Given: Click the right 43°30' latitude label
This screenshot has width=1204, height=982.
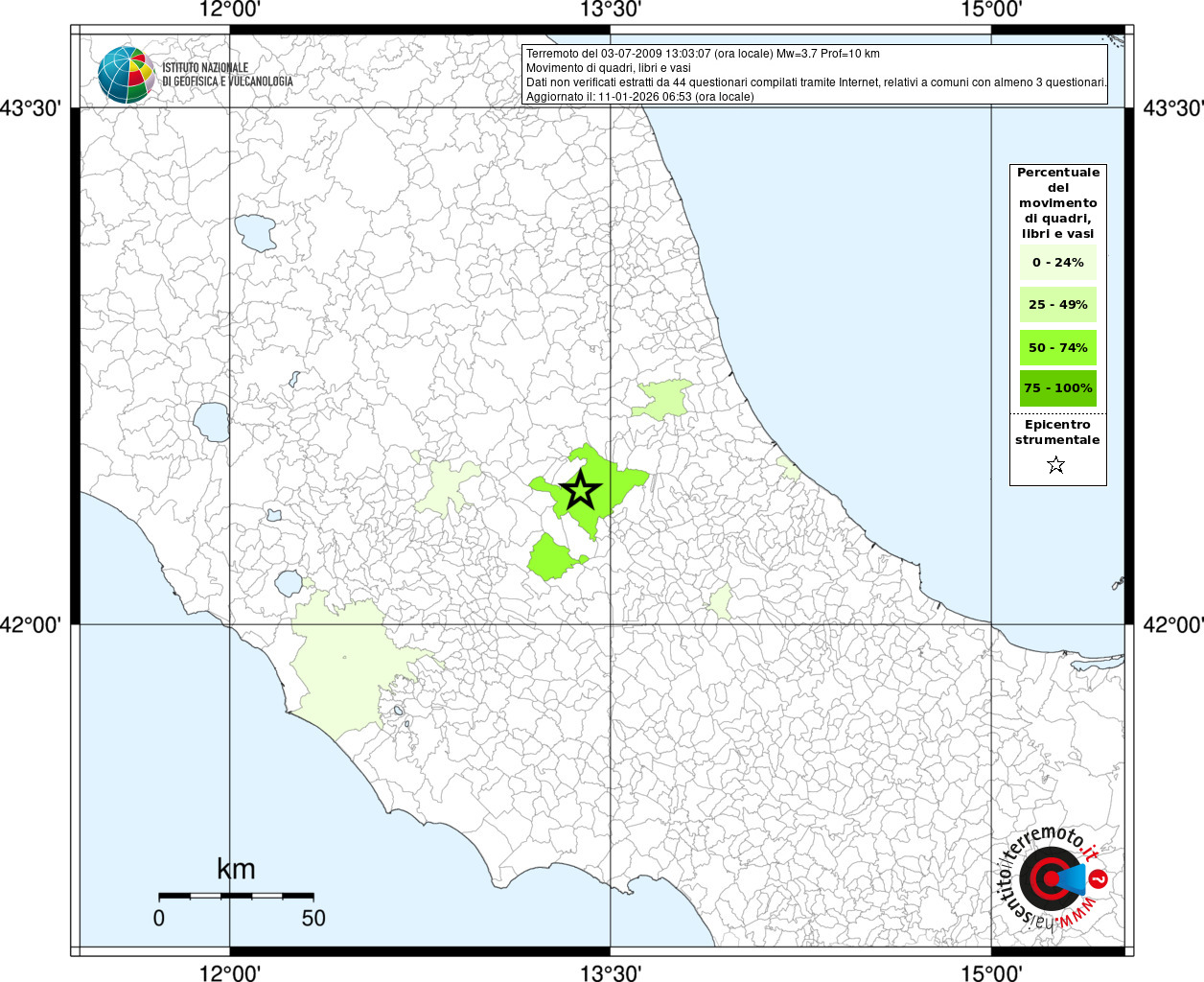Looking at the screenshot, I should (1173, 108).
